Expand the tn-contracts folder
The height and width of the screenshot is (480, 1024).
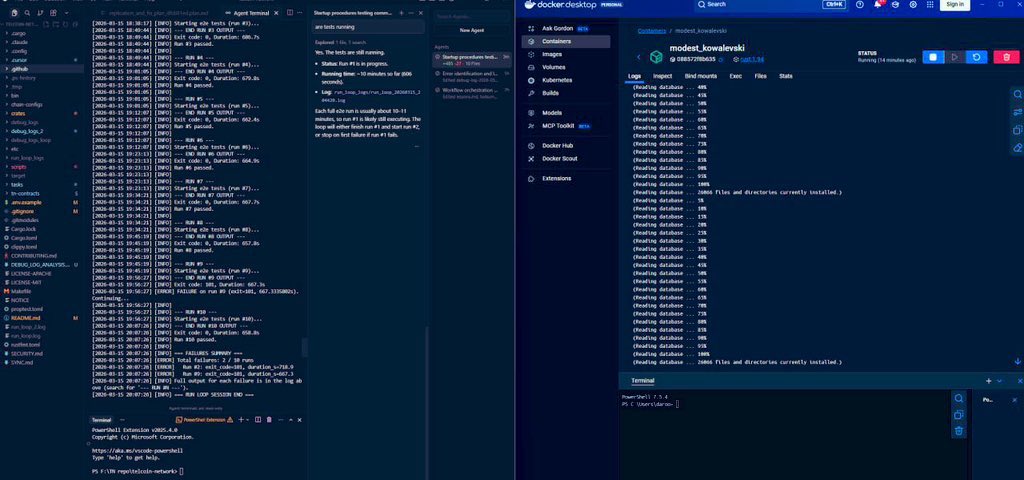click(x=42, y=193)
